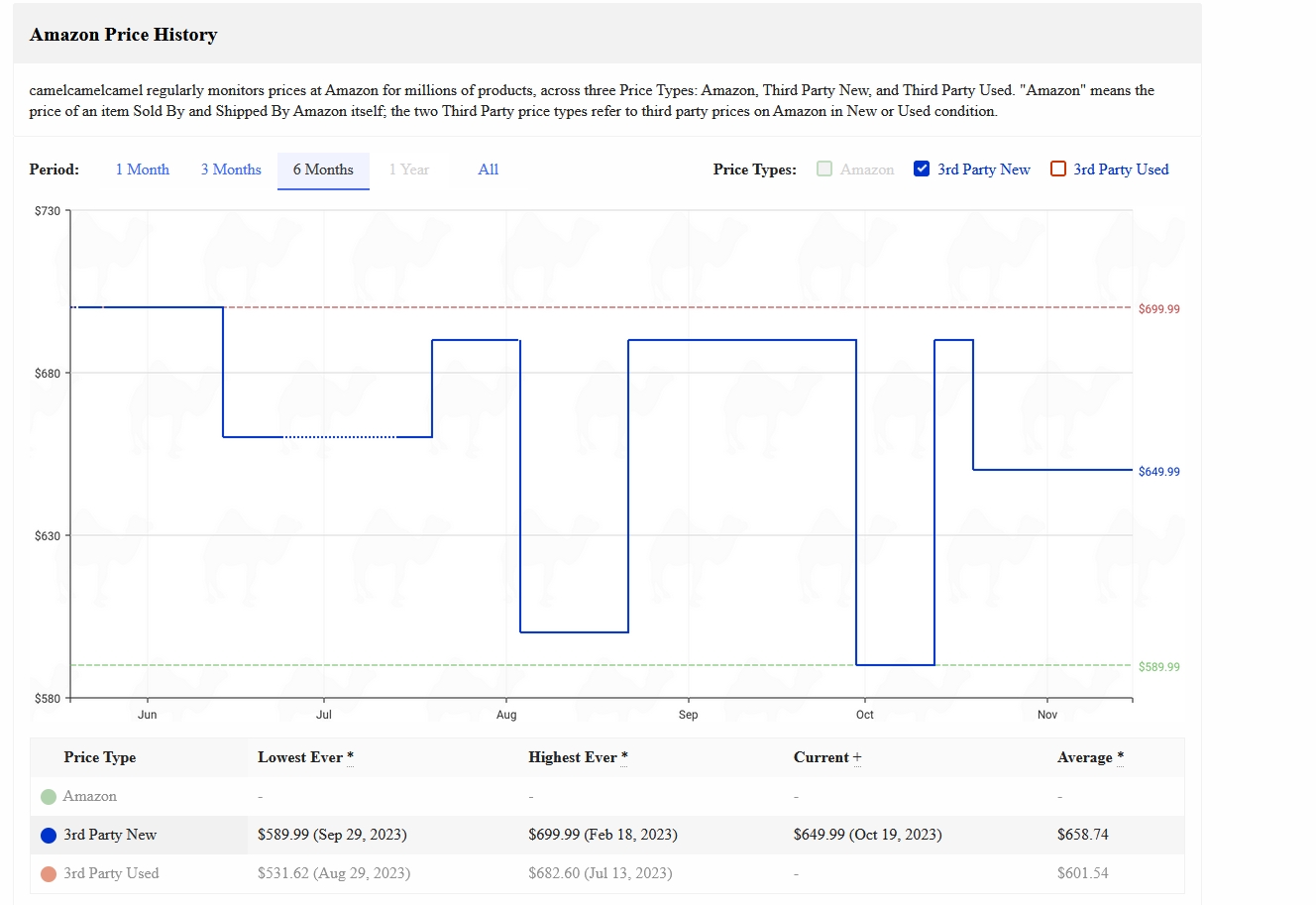Click the $682.60 (Jul 13, 2023) cell
The image size is (1316, 905).
pos(600,873)
